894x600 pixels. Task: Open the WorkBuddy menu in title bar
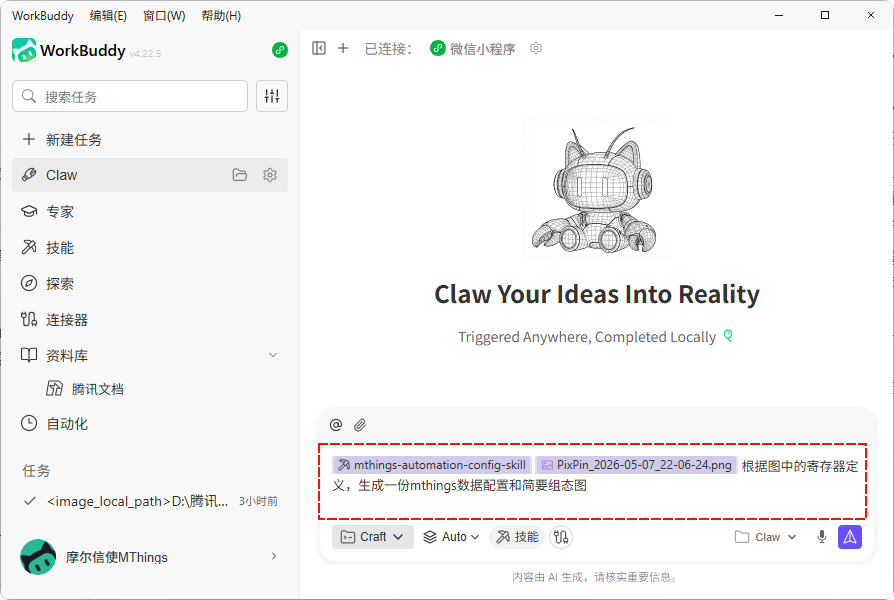coord(43,15)
